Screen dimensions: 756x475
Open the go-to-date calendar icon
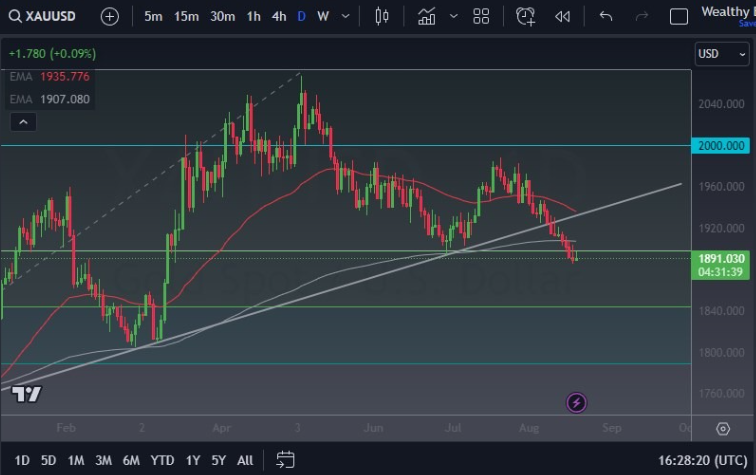coord(285,460)
